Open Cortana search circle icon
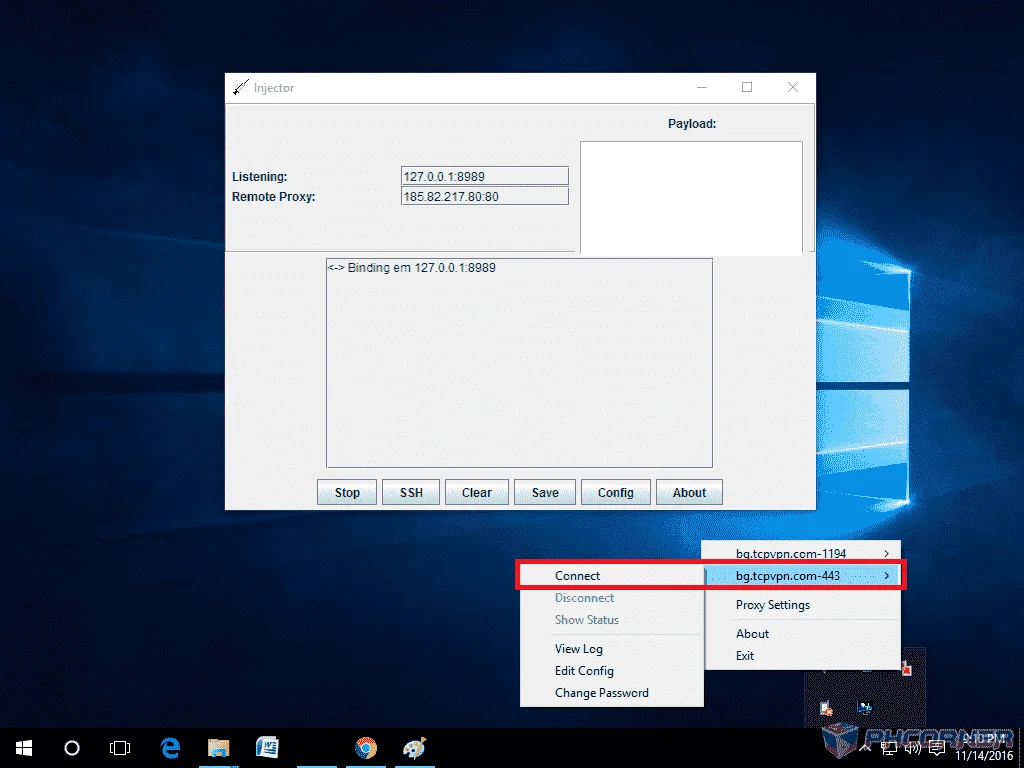1024x768 pixels. [x=72, y=748]
